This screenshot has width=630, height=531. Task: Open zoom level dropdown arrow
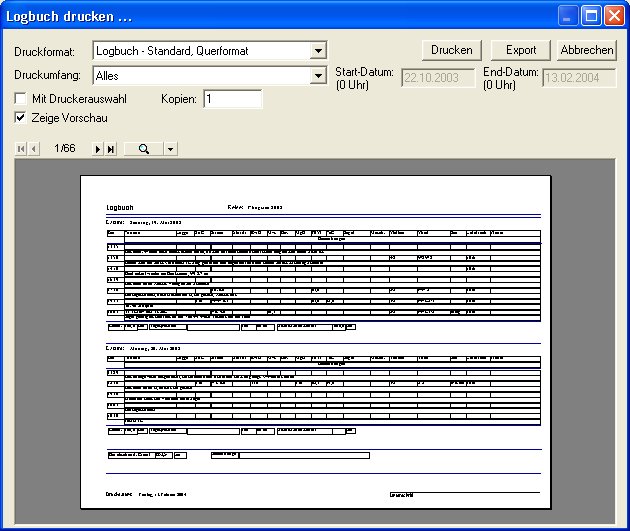170,149
